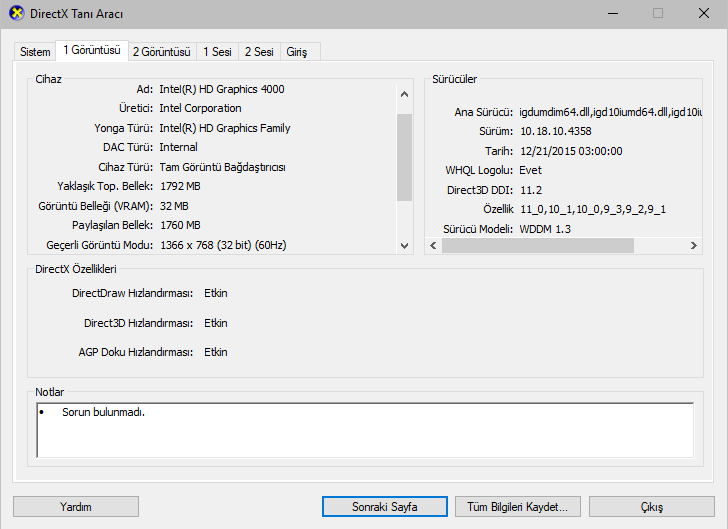Screen dimensions: 728x529
Task: Click the DirectX Tanı Aracı title bar icon
Action: coord(17,13)
